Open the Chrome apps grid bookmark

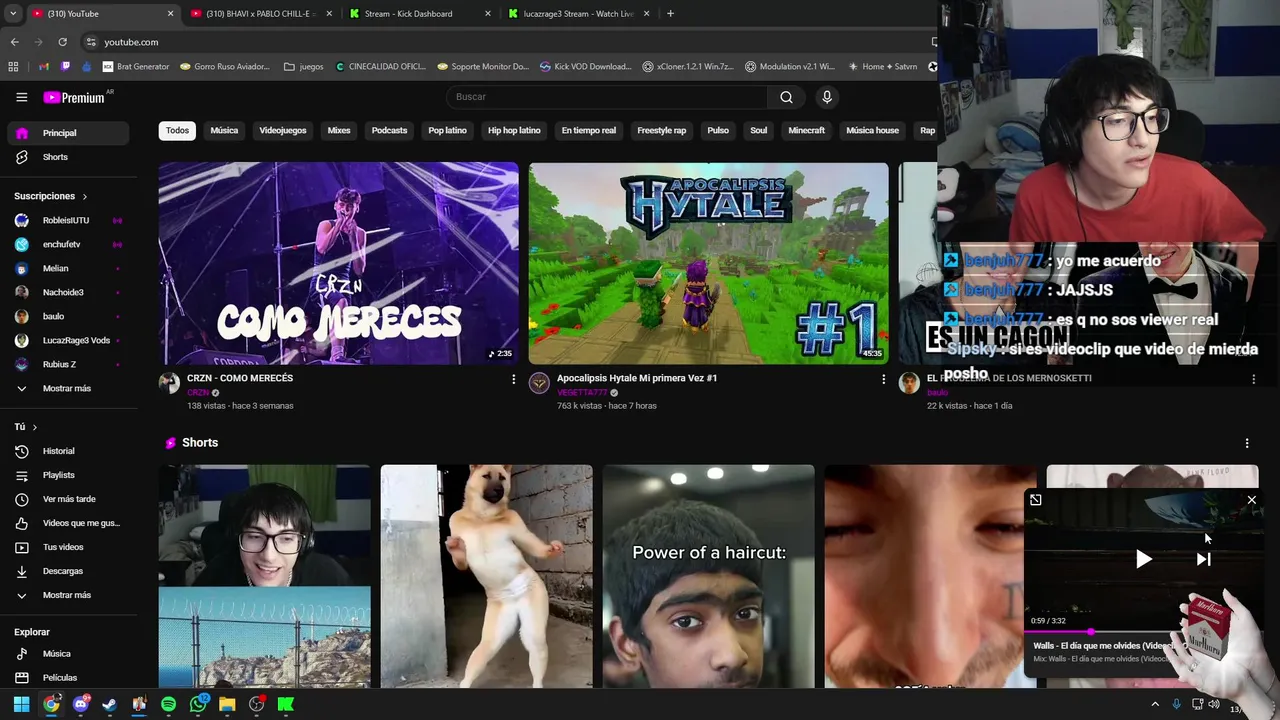pyautogui.click(x=13, y=67)
